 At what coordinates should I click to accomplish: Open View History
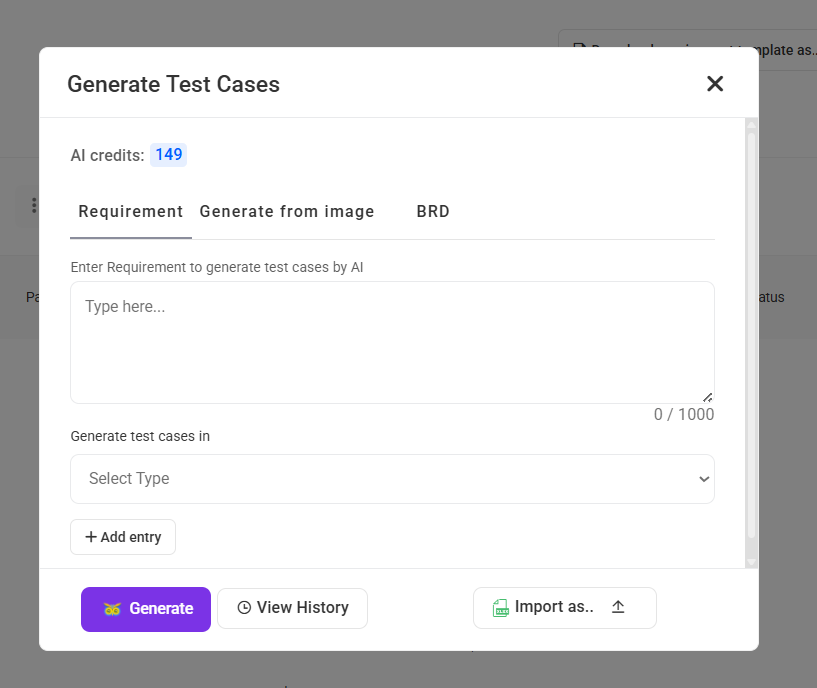292,608
